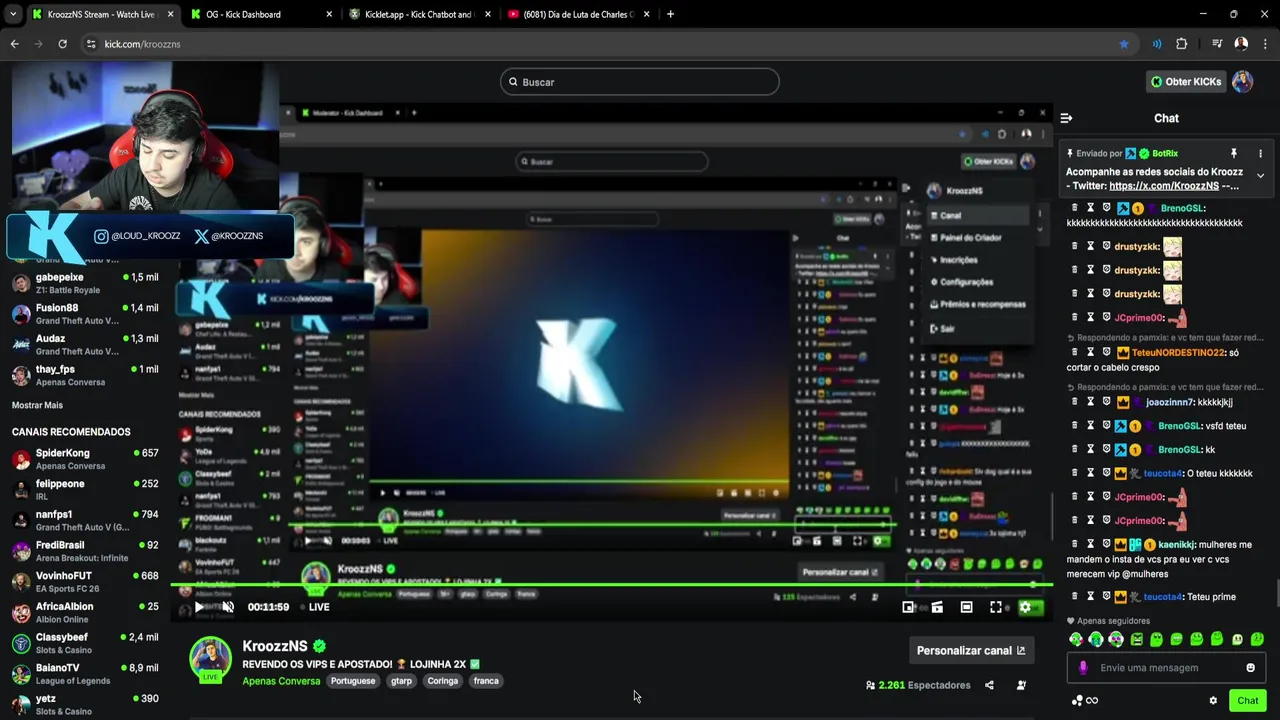The height and width of the screenshot is (720, 1280).
Task: Open the user-add icon beside share
Action: click(1021, 685)
